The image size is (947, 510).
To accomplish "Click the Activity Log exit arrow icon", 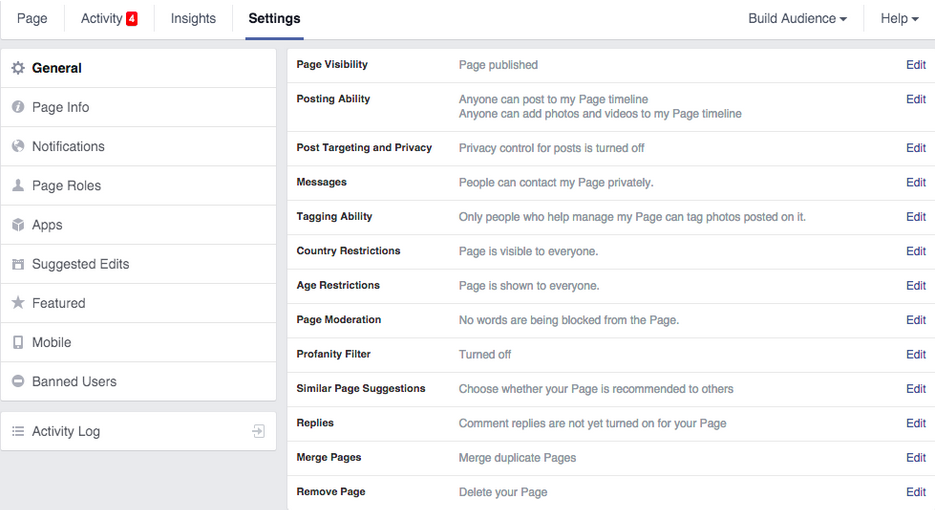I will click(258, 431).
